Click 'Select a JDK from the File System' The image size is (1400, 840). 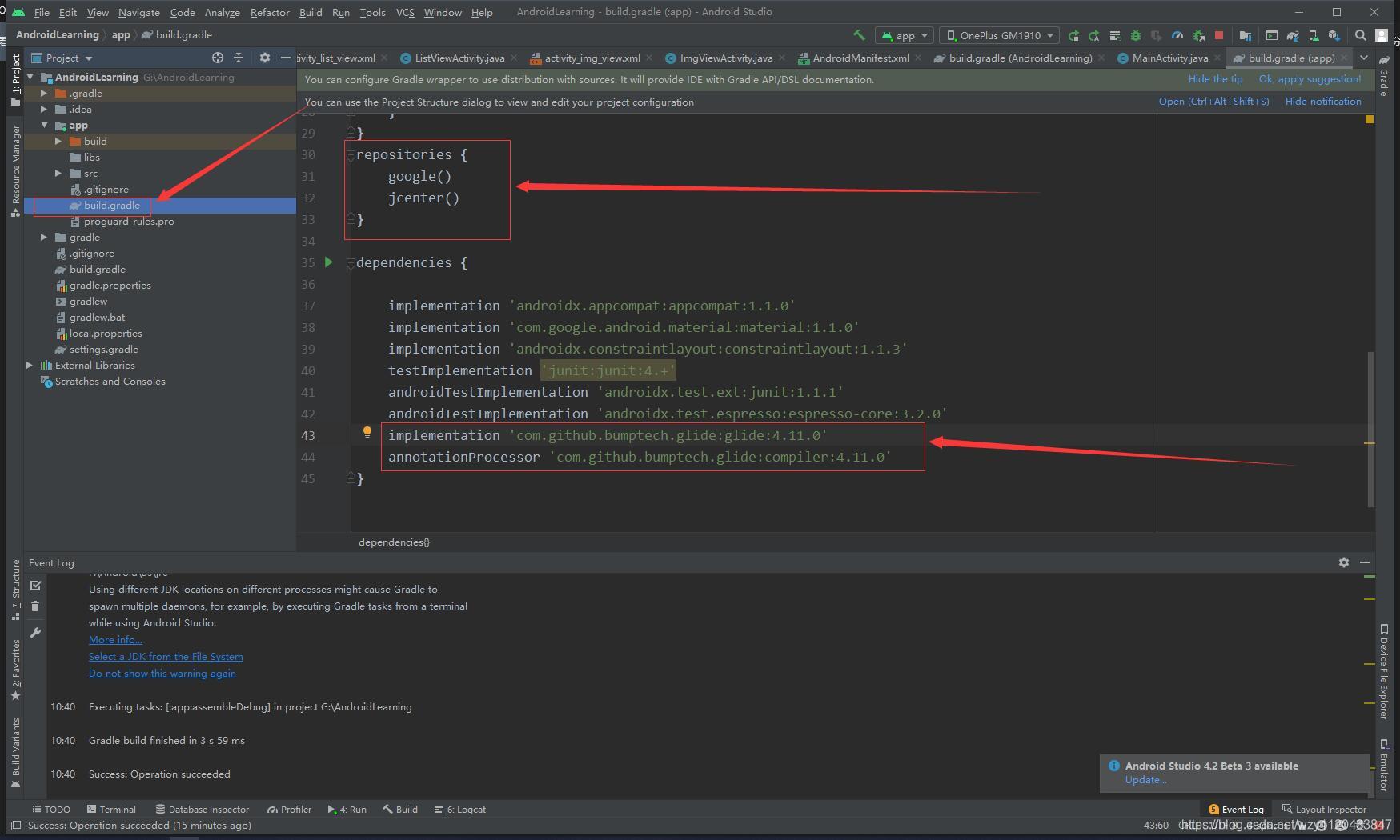(x=166, y=656)
